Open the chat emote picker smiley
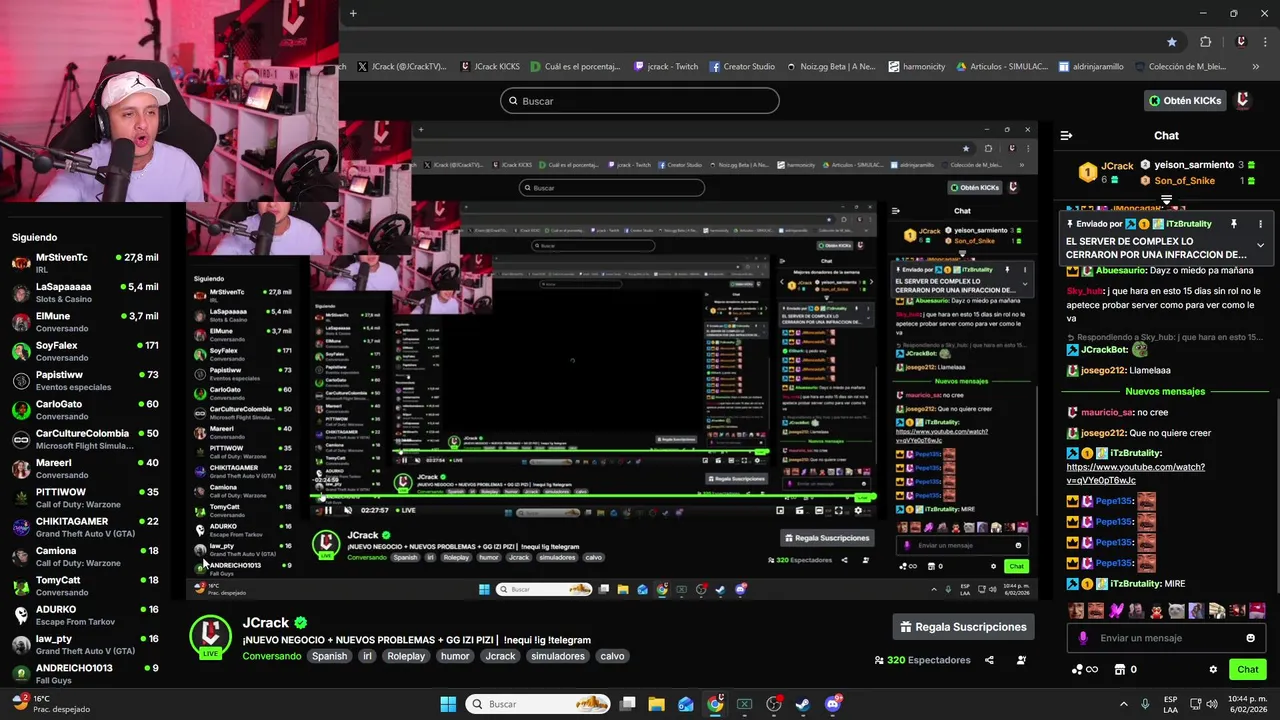Screen dimensions: 1280x720 coord(1250,638)
